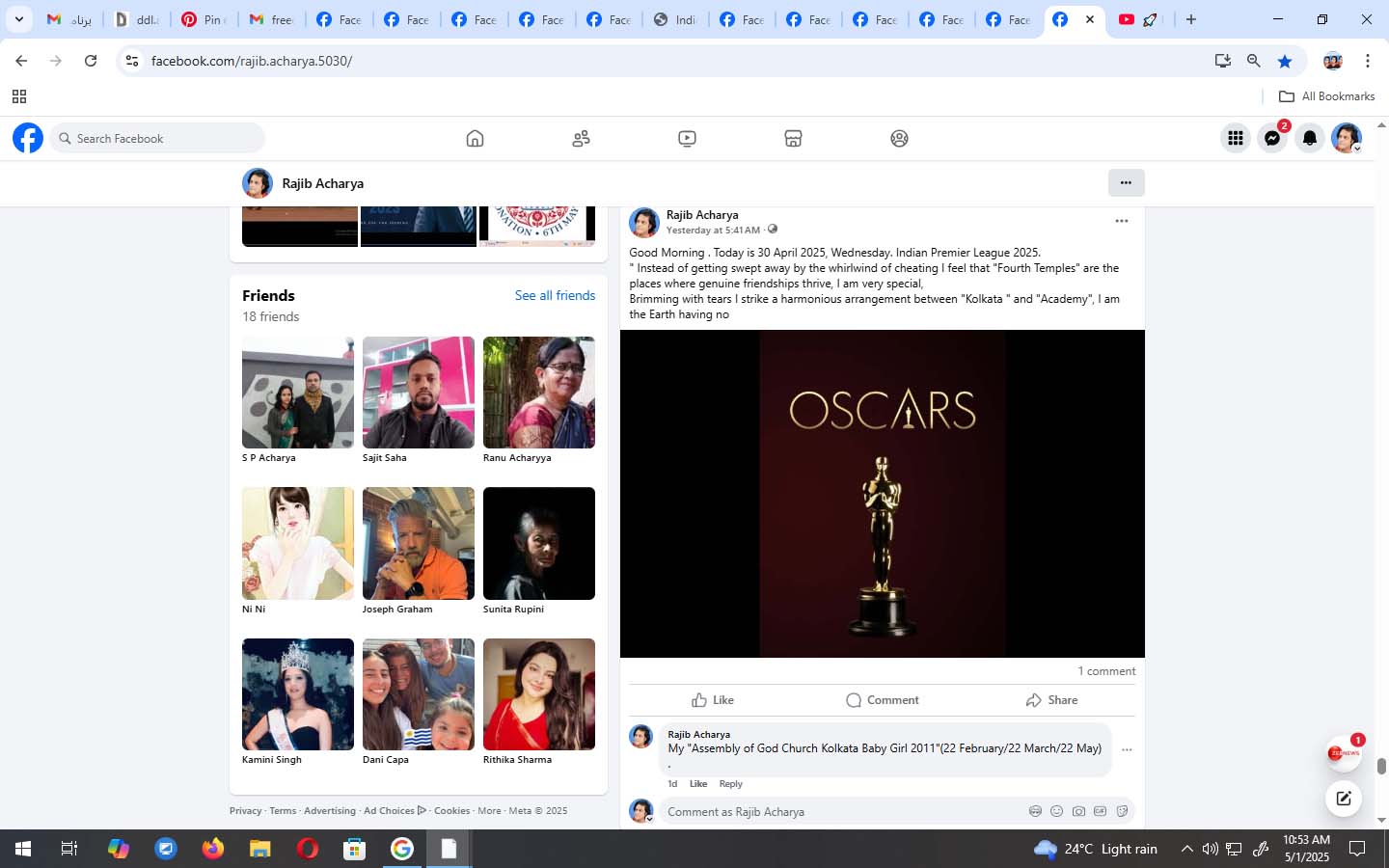Attach a photo to the comment
1389x868 pixels.
click(1078, 812)
